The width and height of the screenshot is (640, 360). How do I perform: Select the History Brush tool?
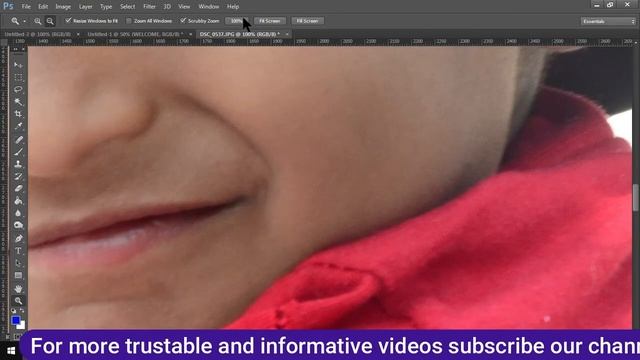(18, 176)
